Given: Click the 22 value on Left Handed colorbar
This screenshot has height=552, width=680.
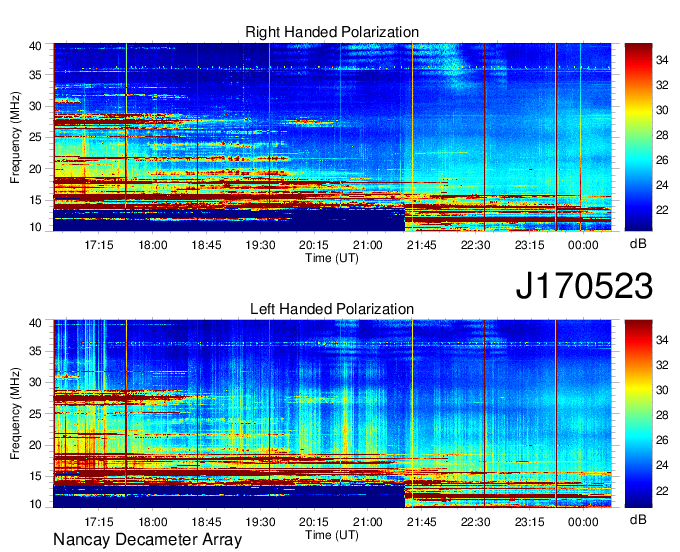Looking at the screenshot, I should 662,490.
